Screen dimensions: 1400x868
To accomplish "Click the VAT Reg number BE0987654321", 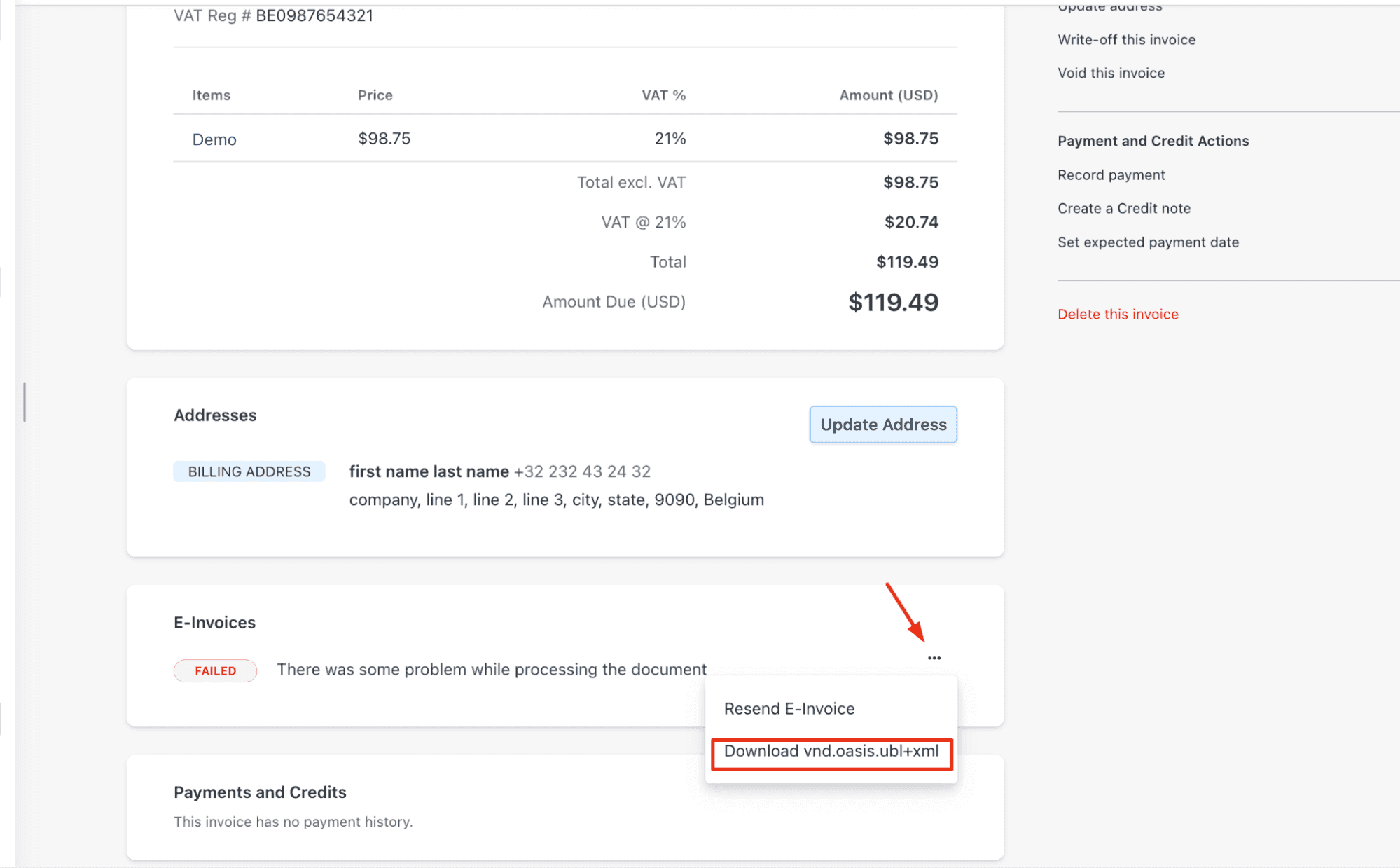I will pos(314,15).
